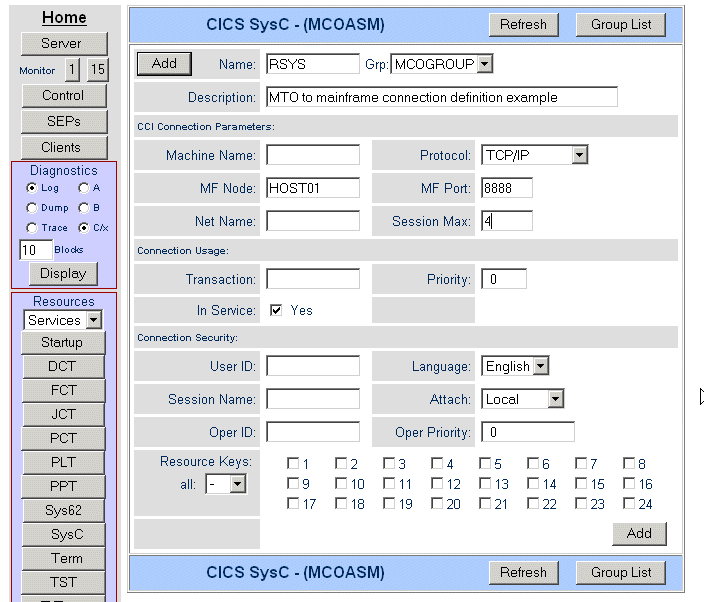The image size is (704, 602).
Task: Click the top Refresh button
Action: (523, 25)
